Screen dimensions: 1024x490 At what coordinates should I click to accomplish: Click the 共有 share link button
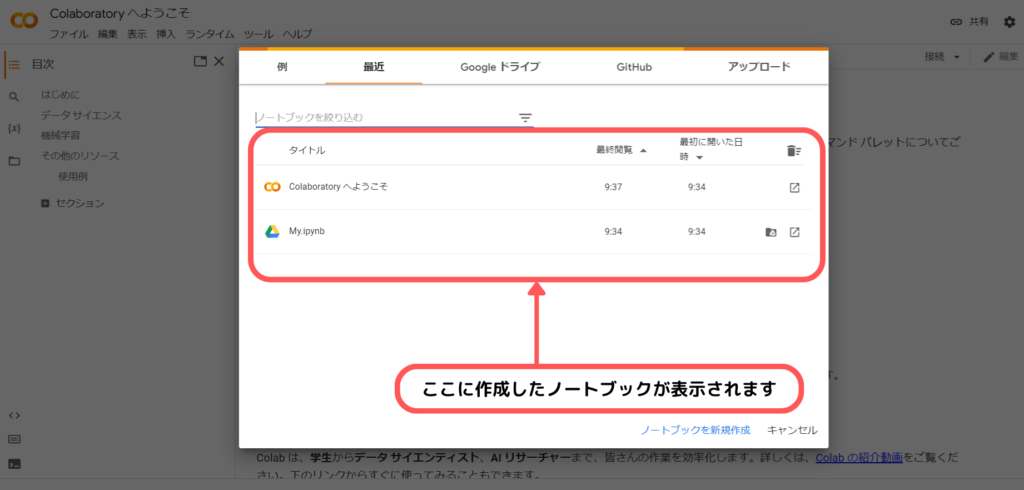coord(969,22)
